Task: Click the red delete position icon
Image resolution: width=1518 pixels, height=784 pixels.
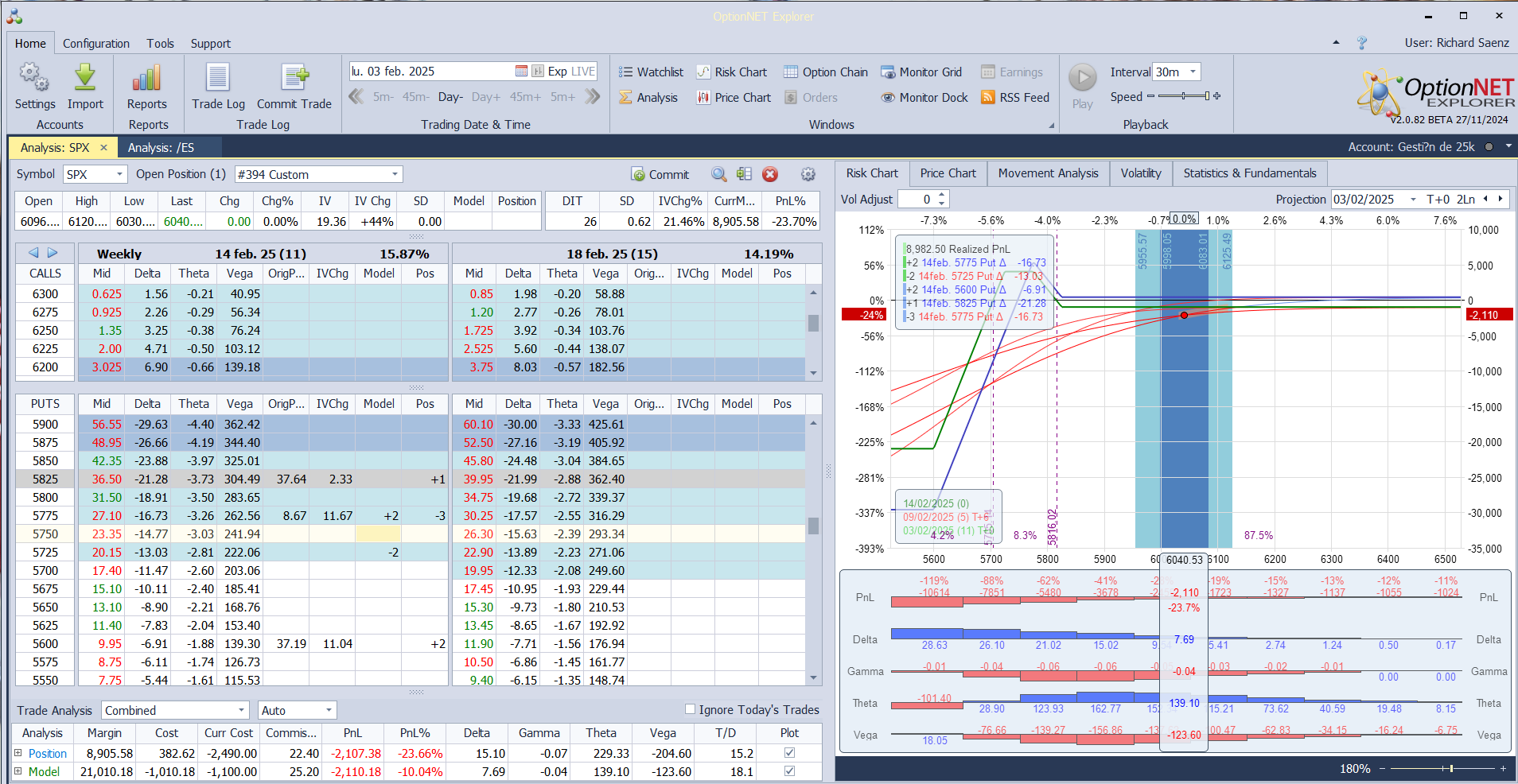Action: tap(769, 175)
